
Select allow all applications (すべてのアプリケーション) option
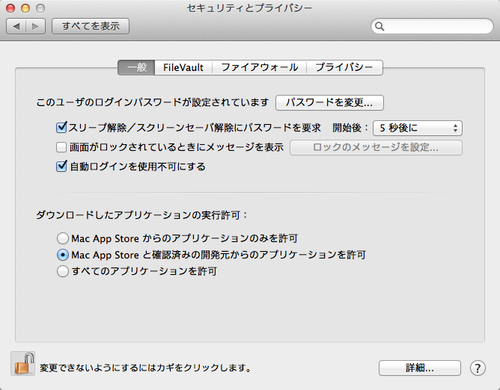pos(63,271)
